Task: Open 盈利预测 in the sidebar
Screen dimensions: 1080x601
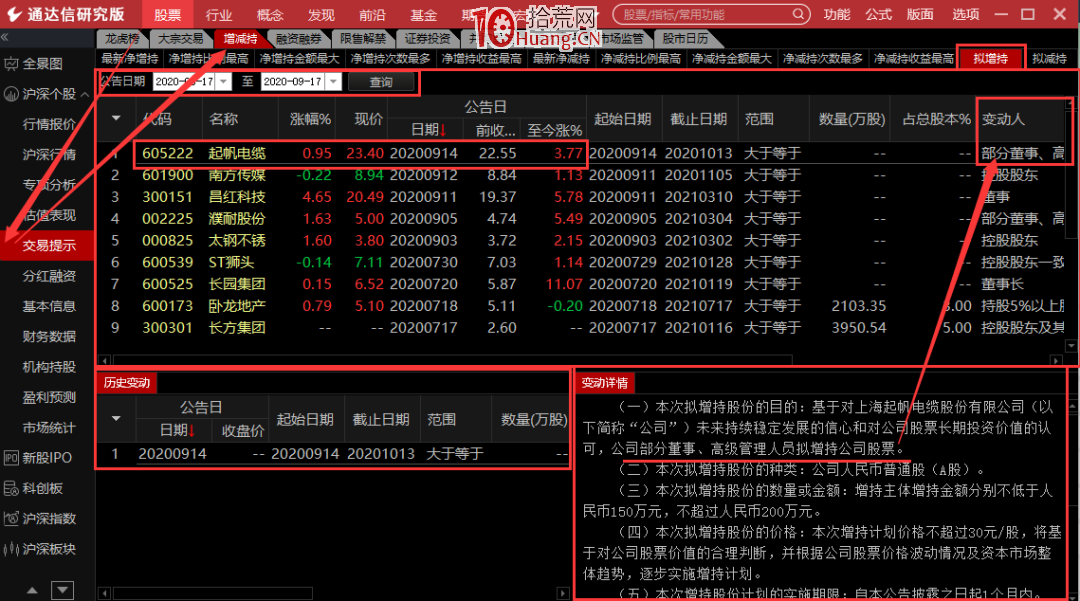Action: tap(48, 397)
